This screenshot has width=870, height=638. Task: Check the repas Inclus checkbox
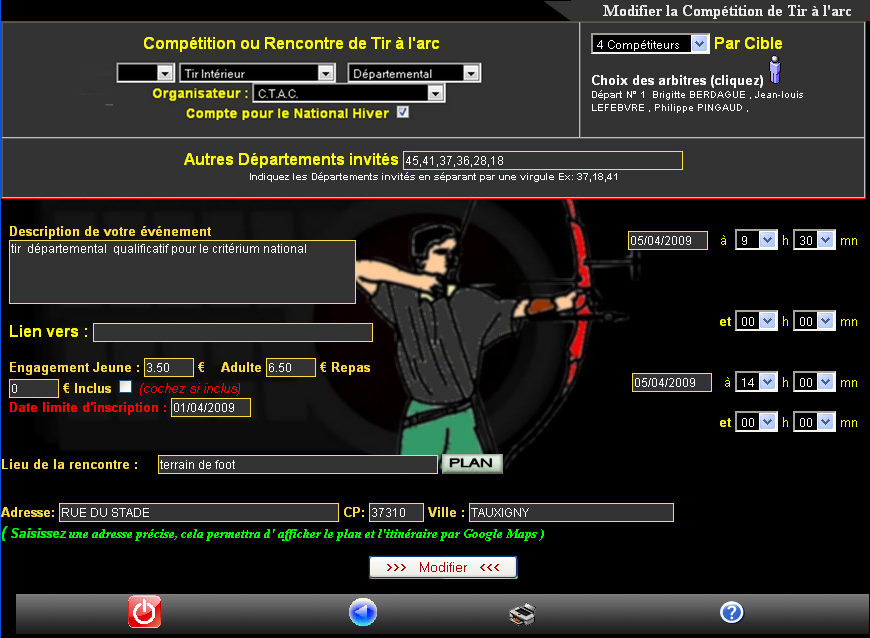[125, 387]
